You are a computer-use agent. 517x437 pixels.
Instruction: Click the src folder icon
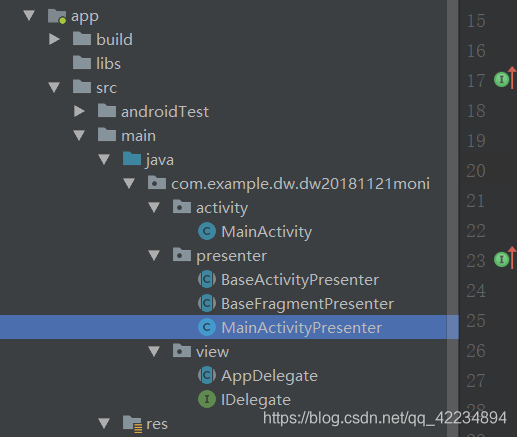coord(82,87)
